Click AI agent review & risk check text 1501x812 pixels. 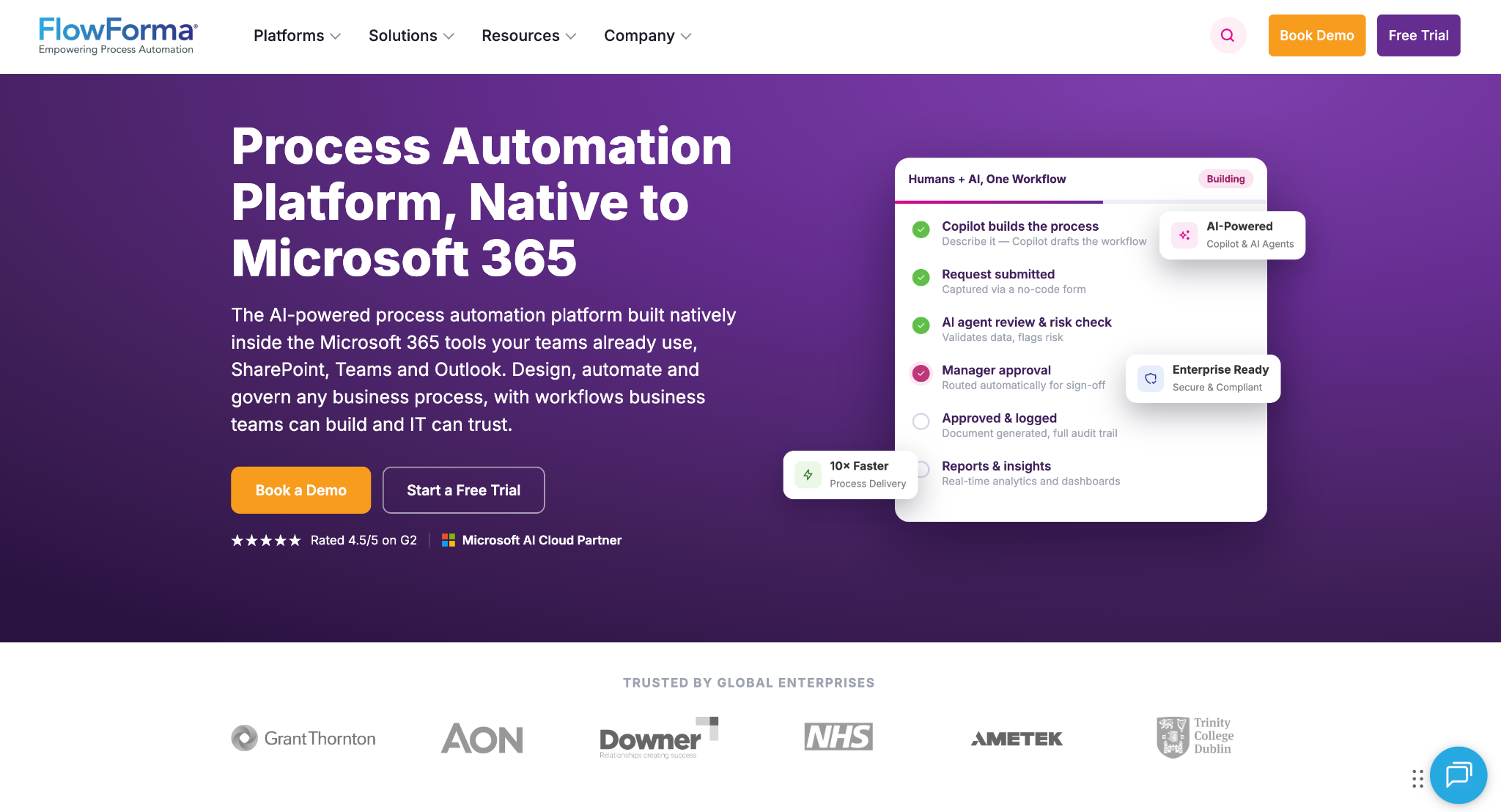[x=1027, y=322]
